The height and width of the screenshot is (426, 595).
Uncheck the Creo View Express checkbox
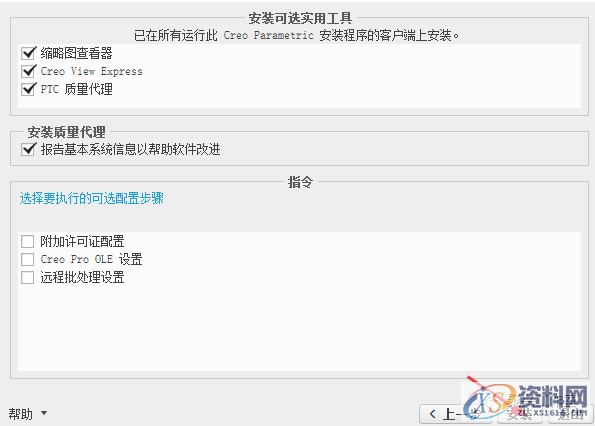28,71
